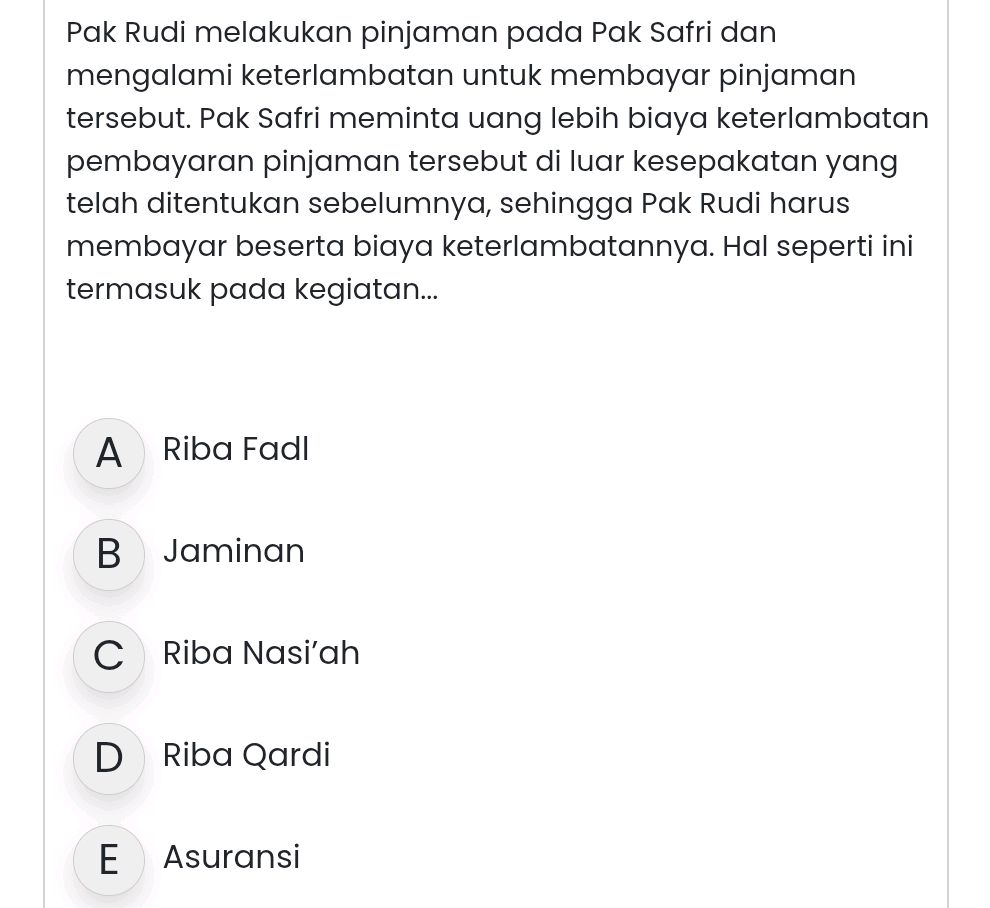Choose the answer 'Riba Fadl'
Image resolution: width=990 pixels, height=908 pixels.
[236, 450]
